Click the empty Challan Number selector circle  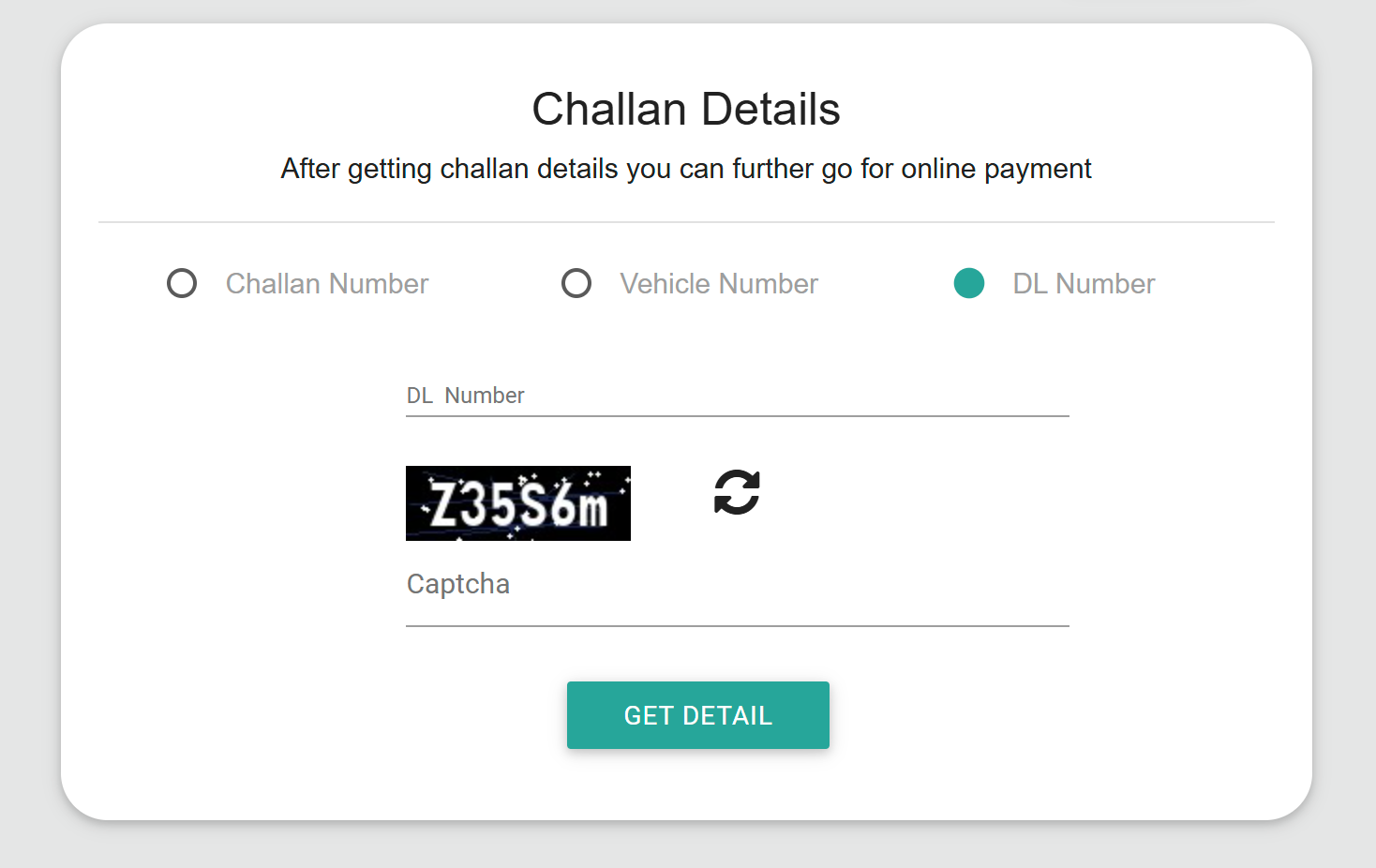coord(182,283)
